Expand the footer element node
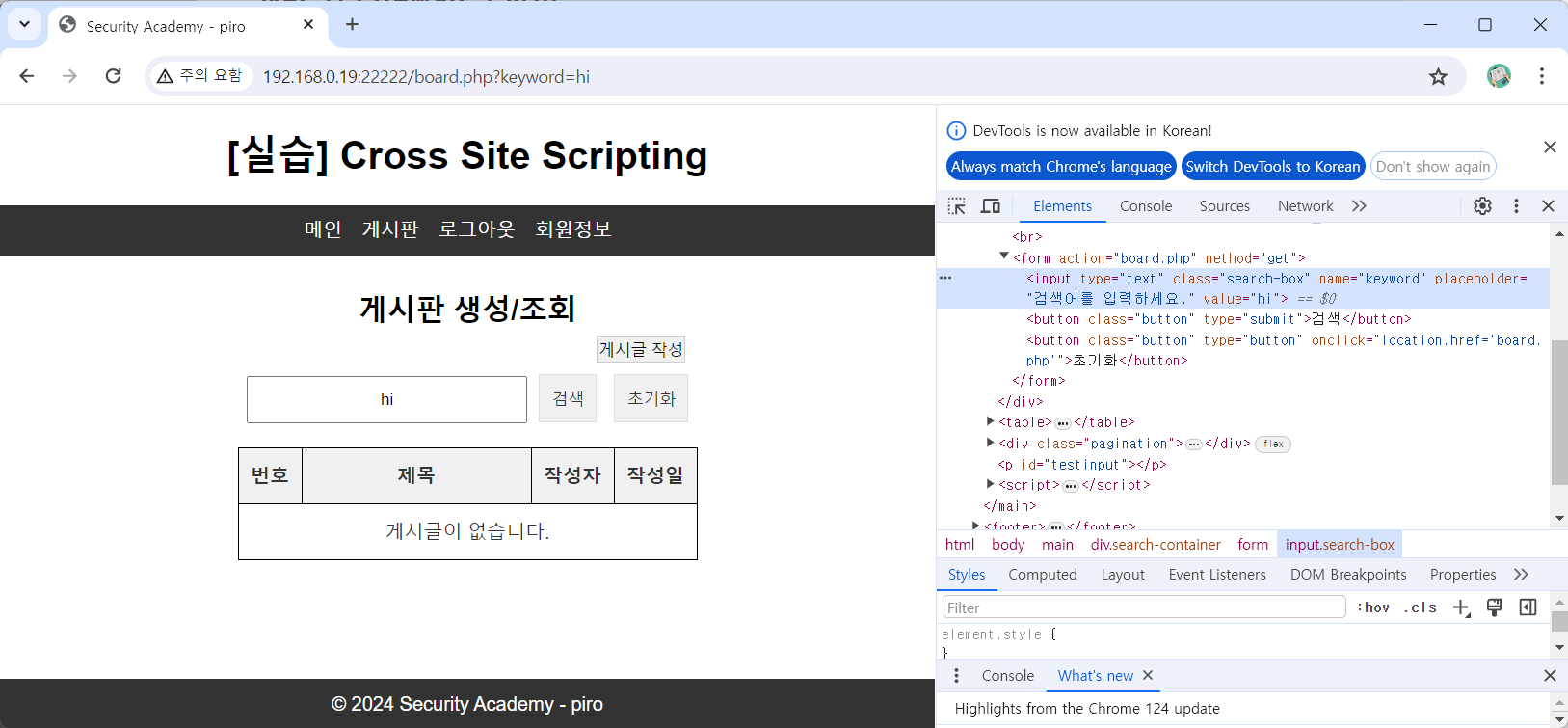The width and height of the screenshot is (1568, 728). (x=976, y=526)
